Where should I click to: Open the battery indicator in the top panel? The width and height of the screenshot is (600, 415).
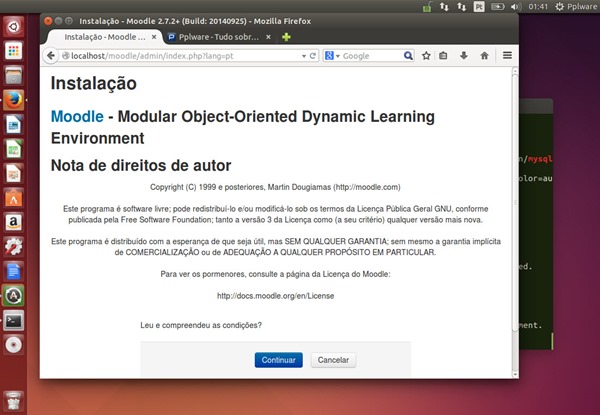coord(497,7)
